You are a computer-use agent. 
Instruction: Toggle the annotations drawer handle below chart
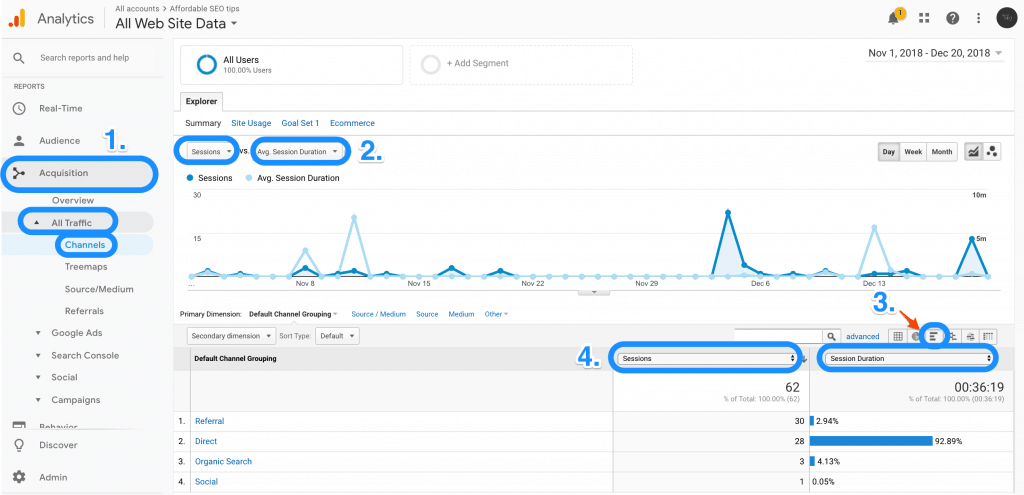point(594,292)
